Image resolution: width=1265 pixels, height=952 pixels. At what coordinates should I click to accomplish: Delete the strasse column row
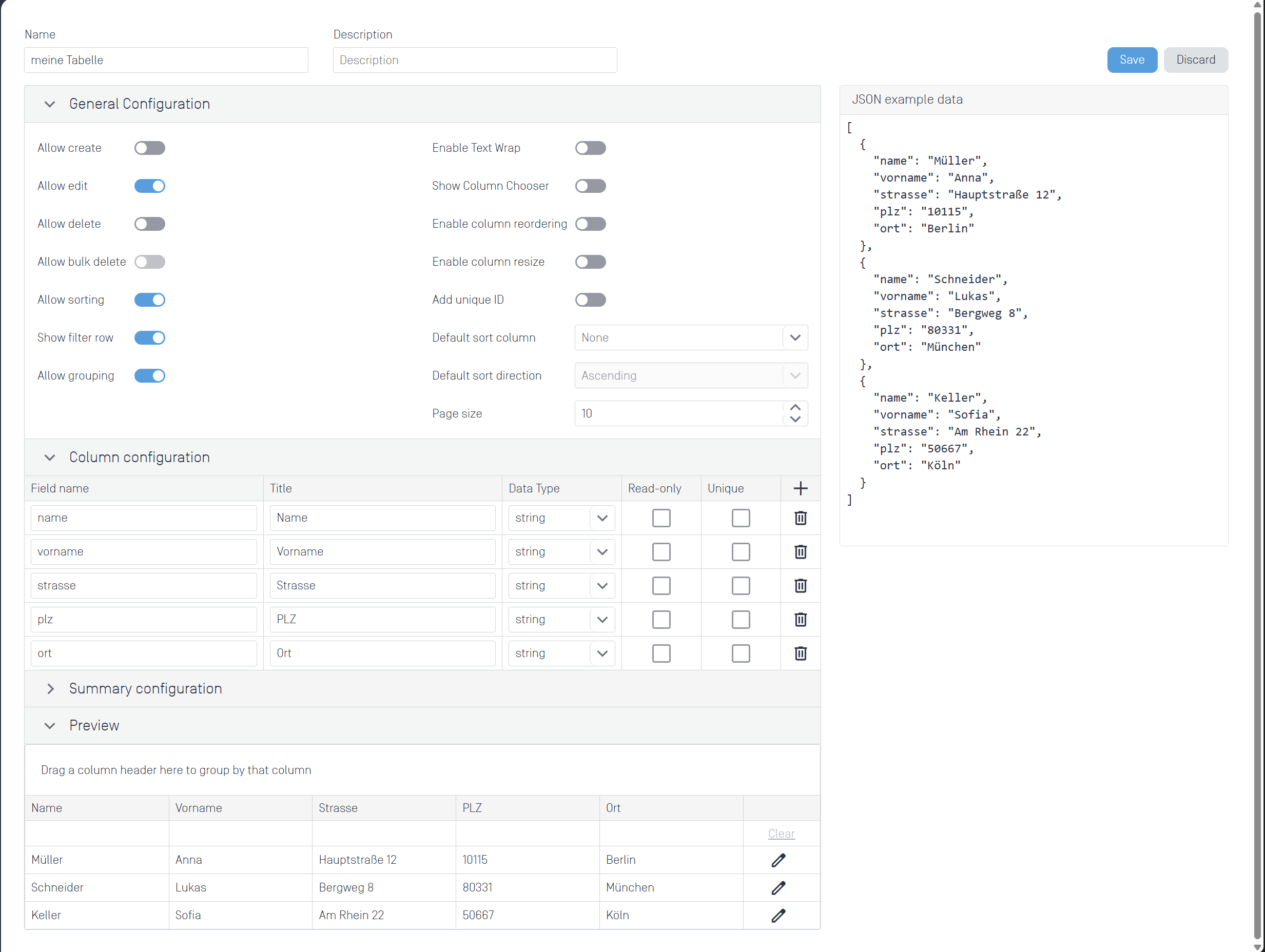click(800, 585)
